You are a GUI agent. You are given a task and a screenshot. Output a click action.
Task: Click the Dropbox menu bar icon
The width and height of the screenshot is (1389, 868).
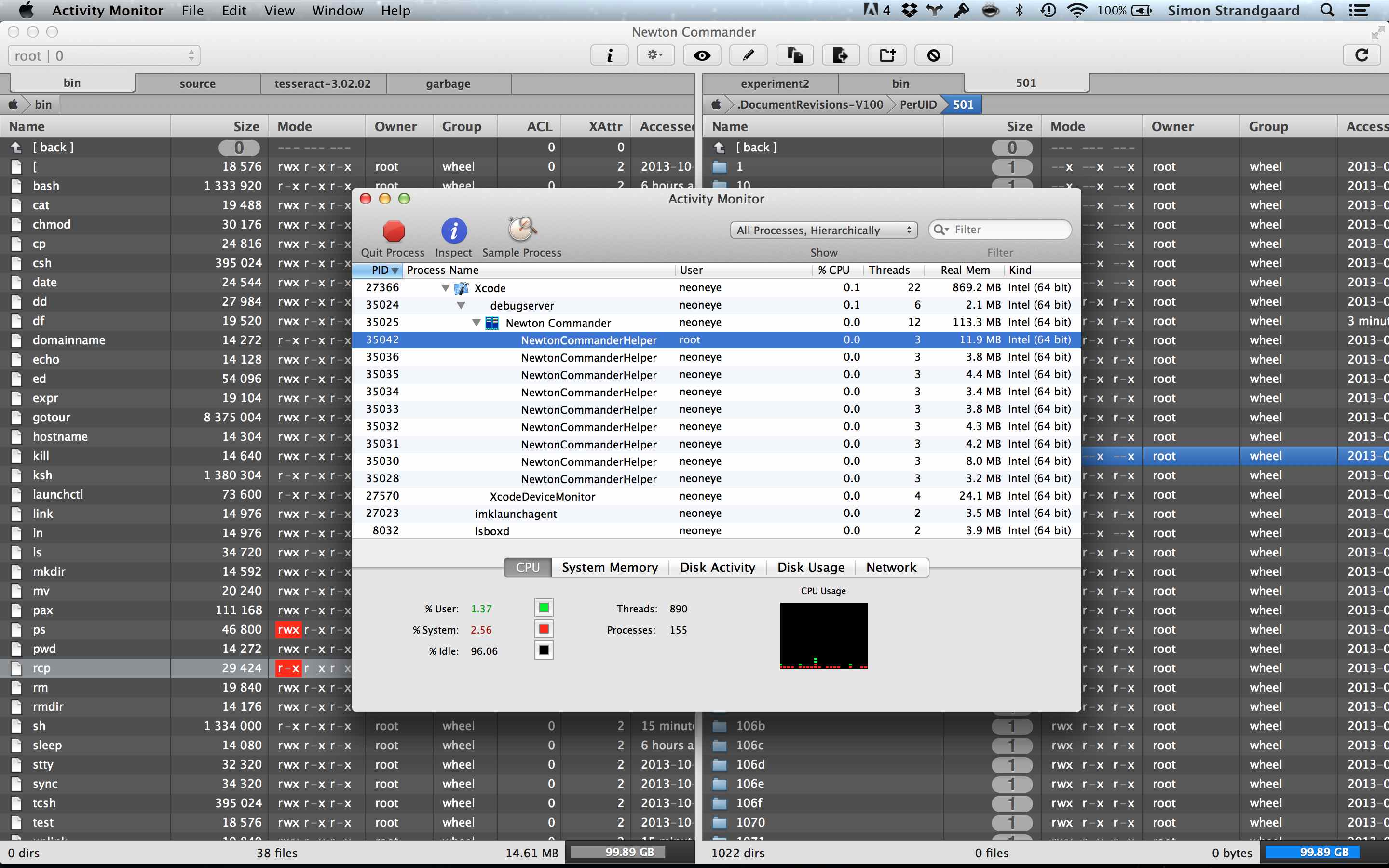909,10
